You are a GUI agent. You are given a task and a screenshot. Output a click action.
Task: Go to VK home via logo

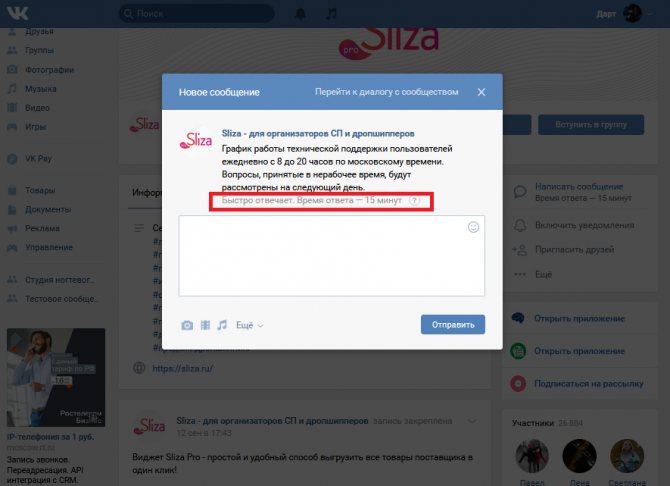[18, 13]
